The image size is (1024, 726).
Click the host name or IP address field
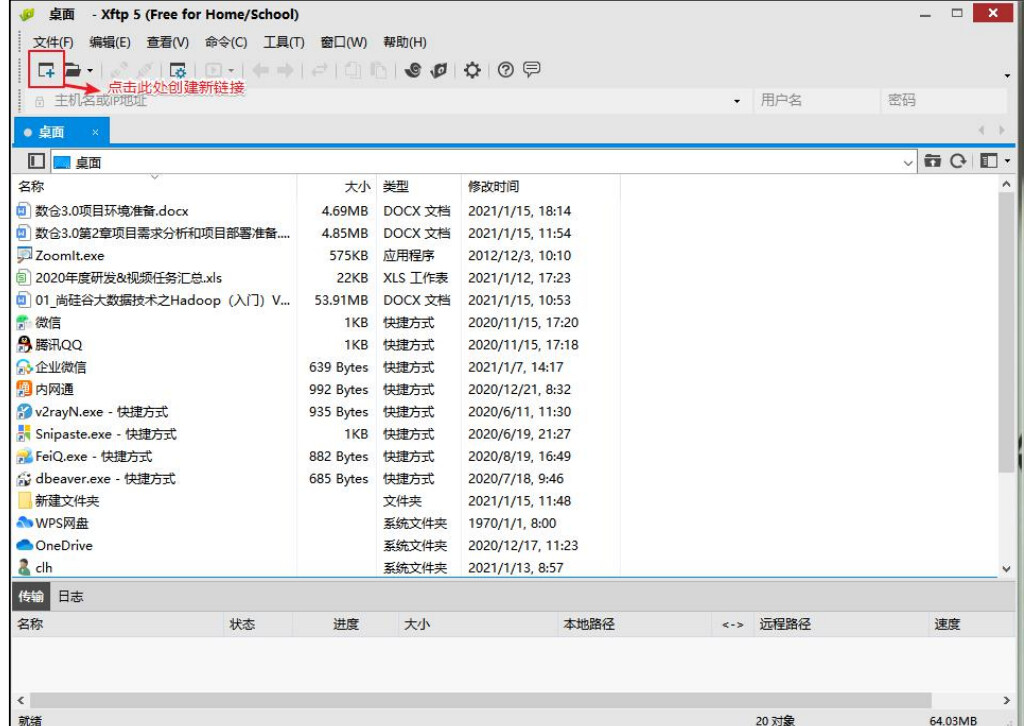pos(388,101)
